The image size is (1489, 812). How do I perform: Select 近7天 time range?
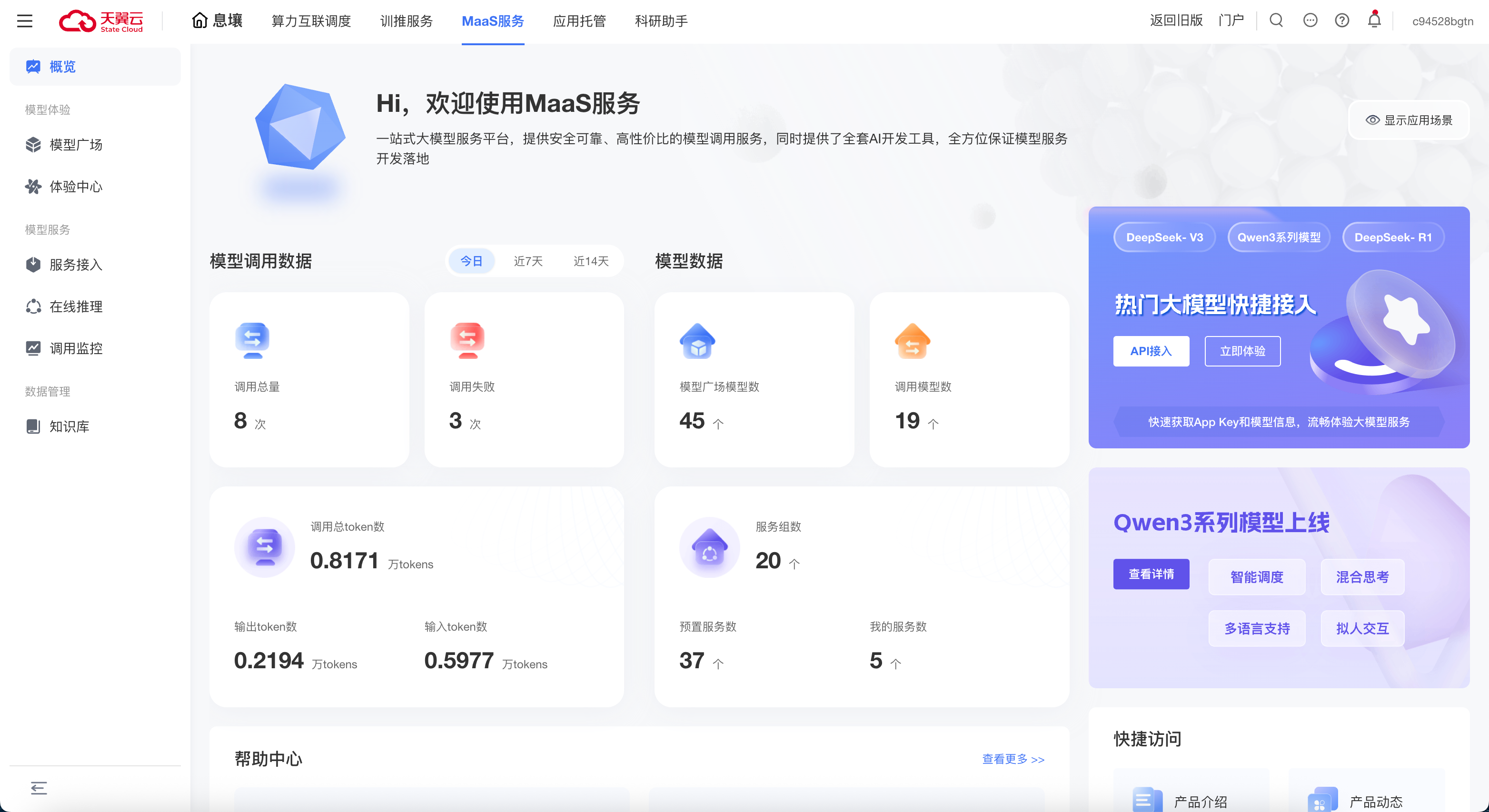click(x=528, y=261)
